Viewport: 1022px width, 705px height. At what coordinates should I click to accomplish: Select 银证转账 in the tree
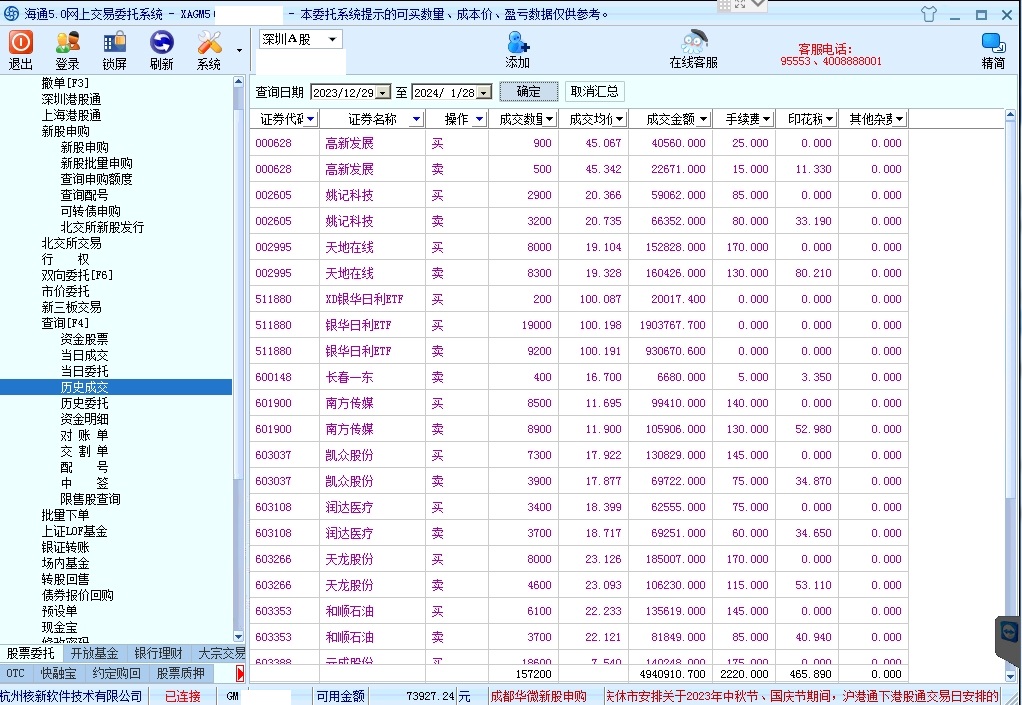point(65,547)
